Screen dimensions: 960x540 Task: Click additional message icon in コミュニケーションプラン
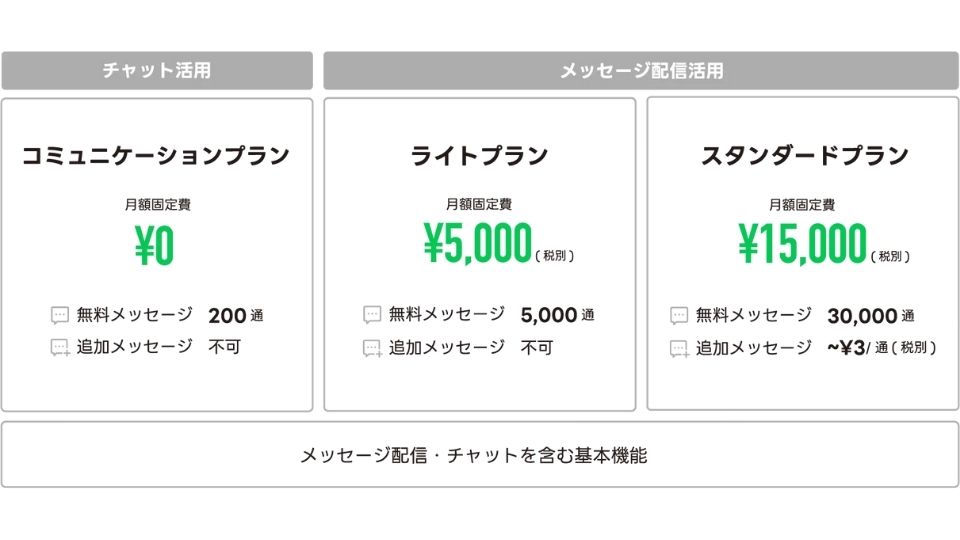pos(60,348)
